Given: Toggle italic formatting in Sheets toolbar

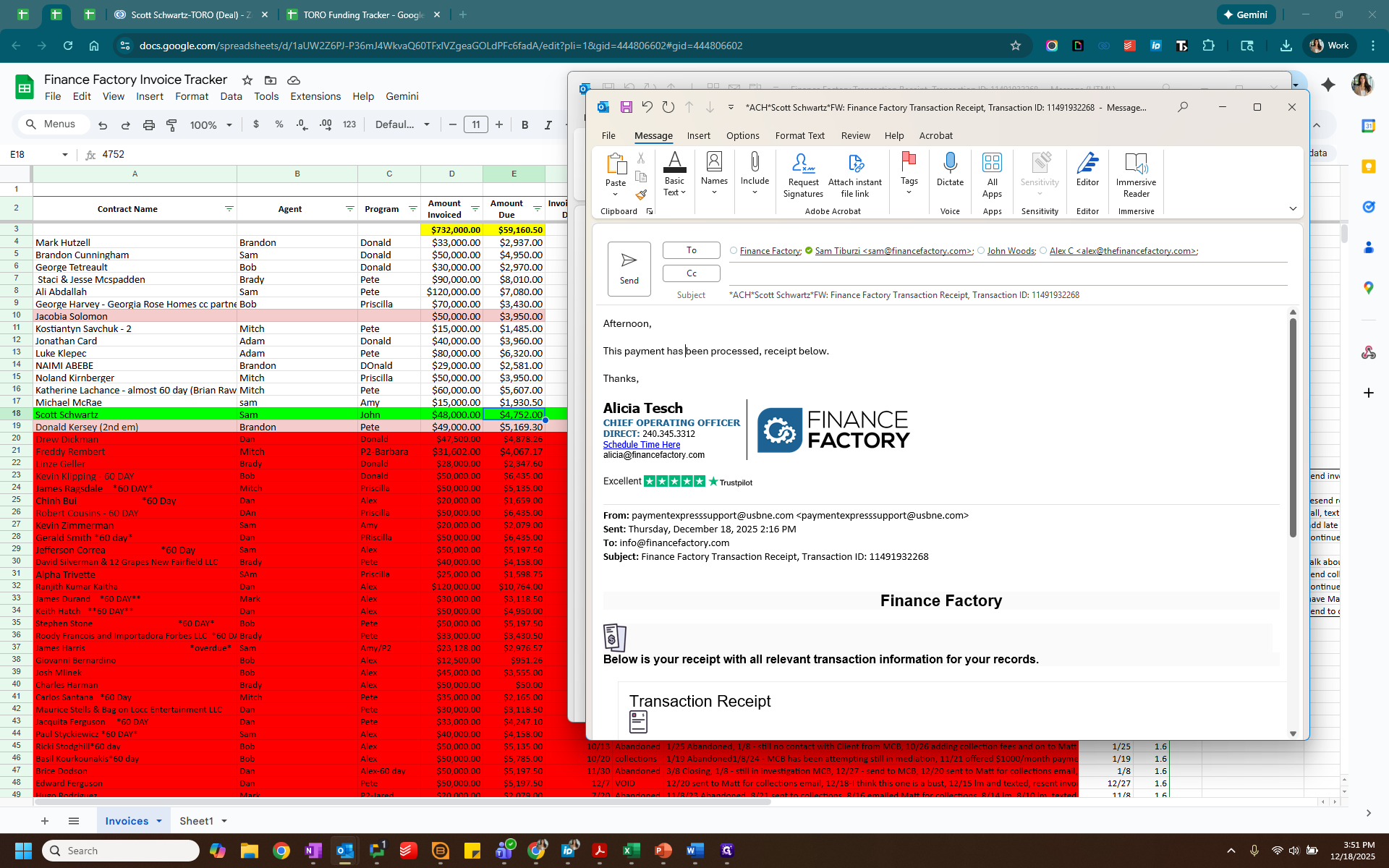Looking at the screenshot, I should pyautogui.click(x=548, y=125).
